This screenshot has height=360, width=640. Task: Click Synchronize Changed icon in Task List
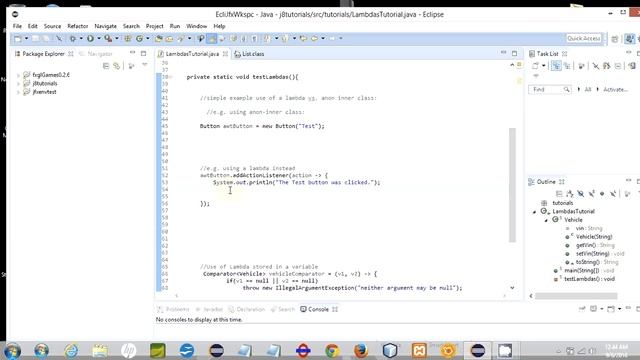click(607, 66)
